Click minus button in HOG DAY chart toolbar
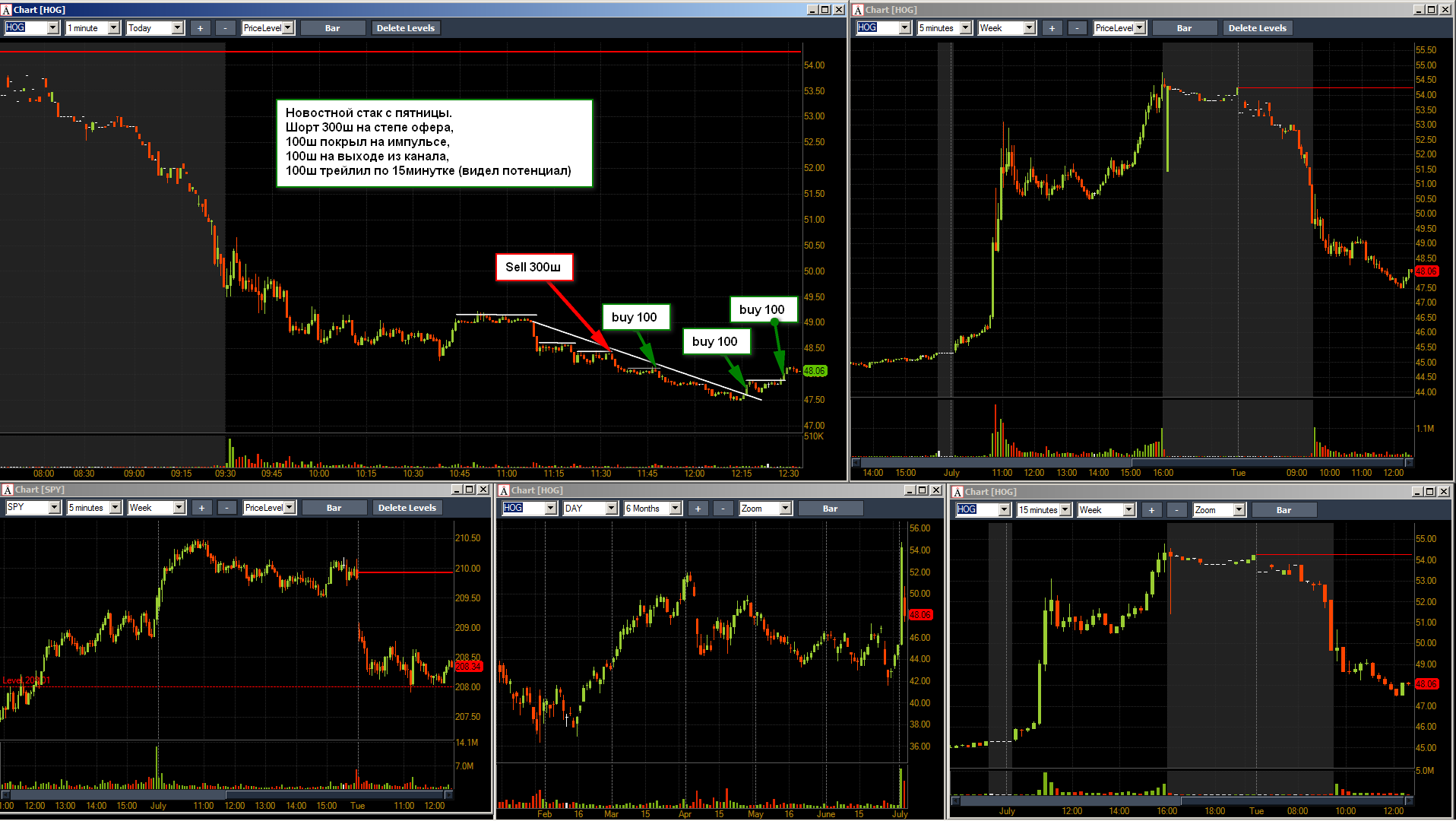This screenshot has height=821, width=1456. [723, 509]
